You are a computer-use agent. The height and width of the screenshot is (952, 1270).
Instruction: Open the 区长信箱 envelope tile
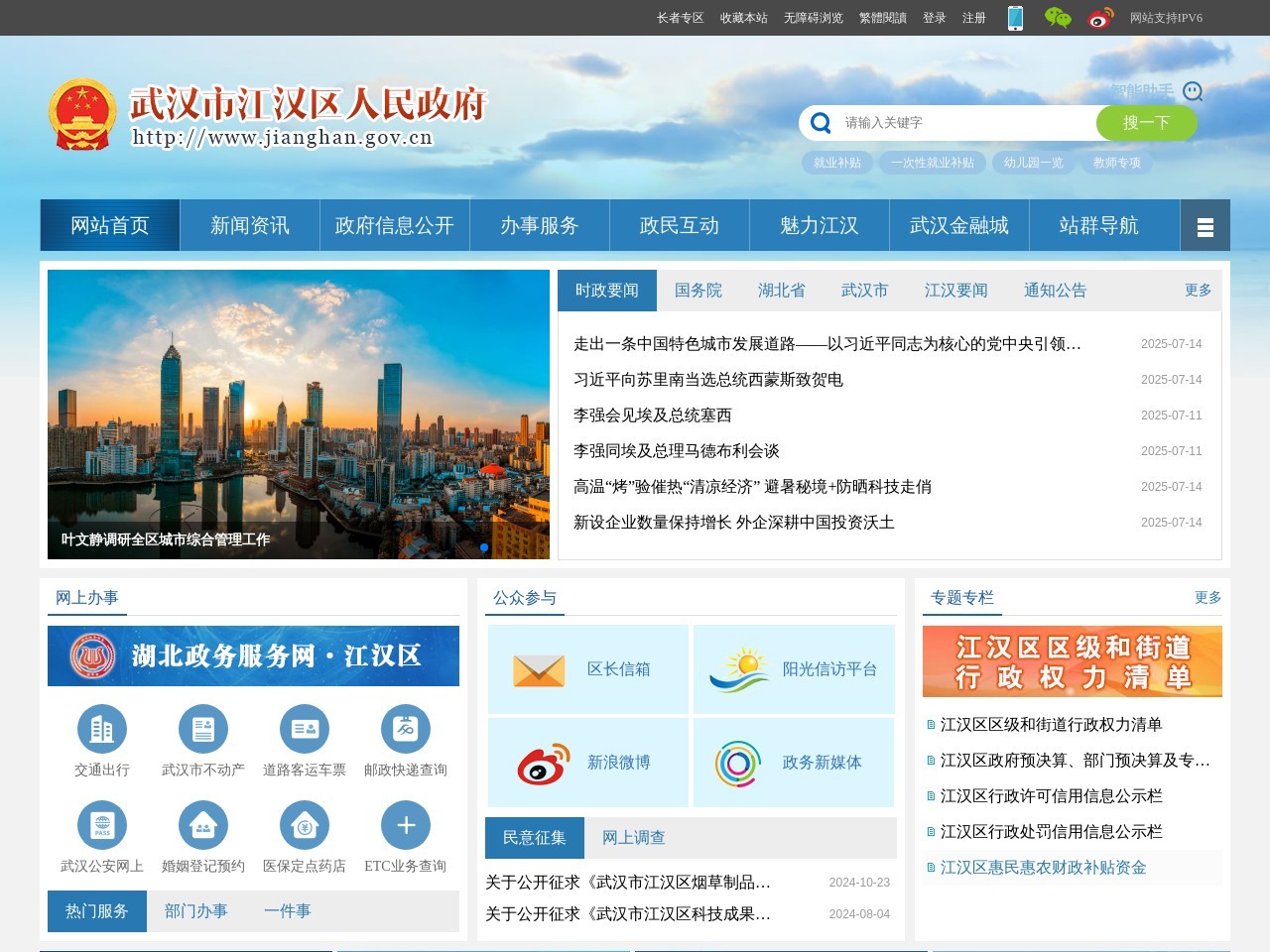pos(587,669)
